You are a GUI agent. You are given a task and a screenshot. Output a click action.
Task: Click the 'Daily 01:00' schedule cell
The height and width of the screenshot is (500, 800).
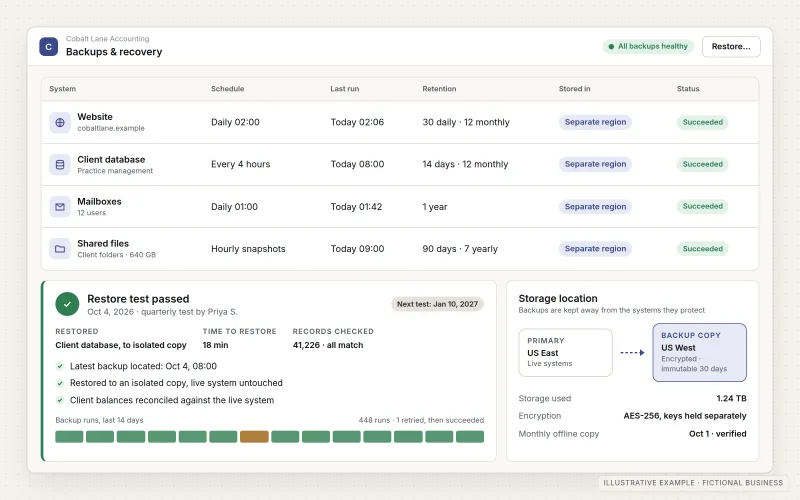coord(234,207)
